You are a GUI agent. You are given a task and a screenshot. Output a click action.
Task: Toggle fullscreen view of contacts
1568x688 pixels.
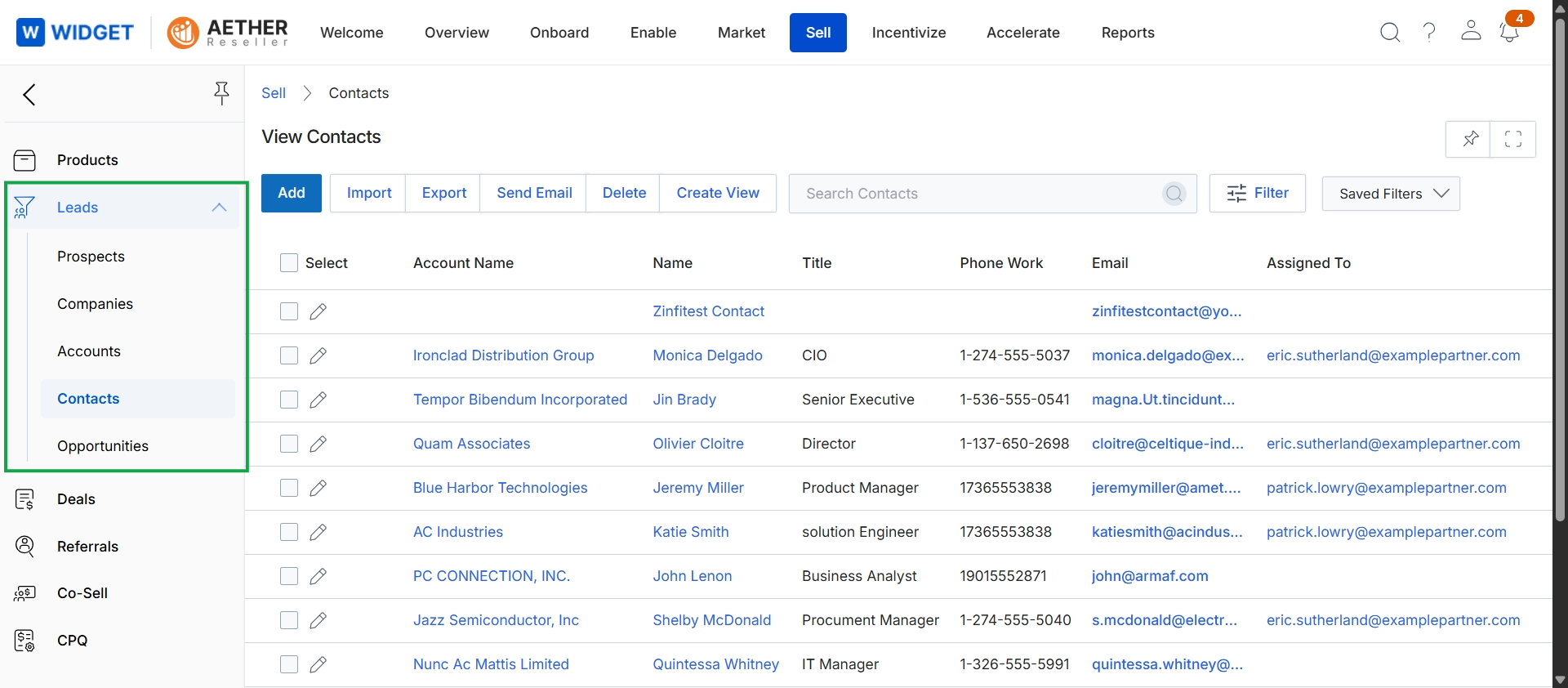tap(1513, 139)
